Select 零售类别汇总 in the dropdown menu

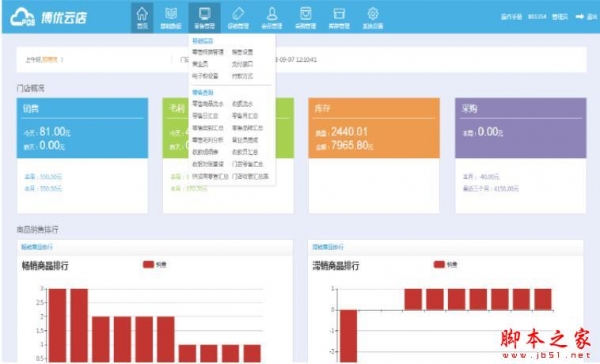pos(207,128)
